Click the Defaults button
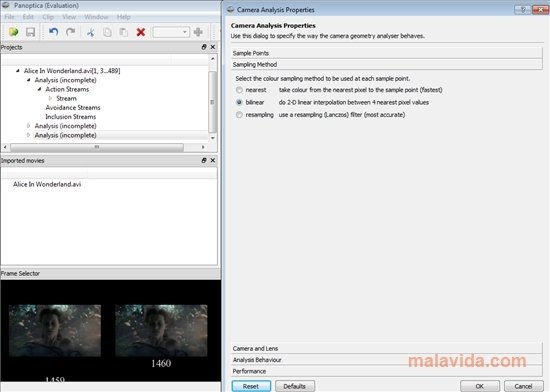 [295, 386]
